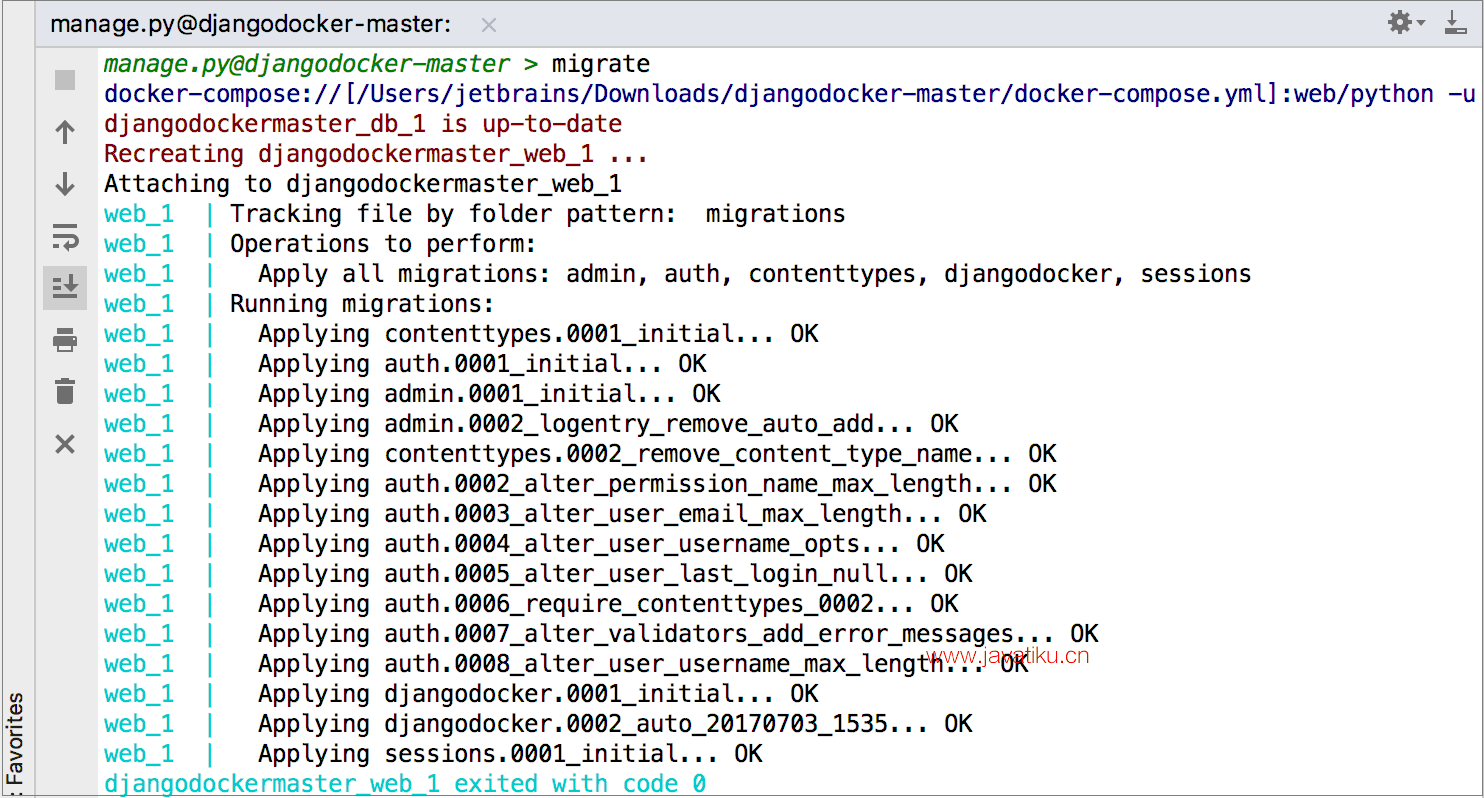Click the 'migrate' command text
This screenshot has height=798, width=1484.
(x=601, y=65)
